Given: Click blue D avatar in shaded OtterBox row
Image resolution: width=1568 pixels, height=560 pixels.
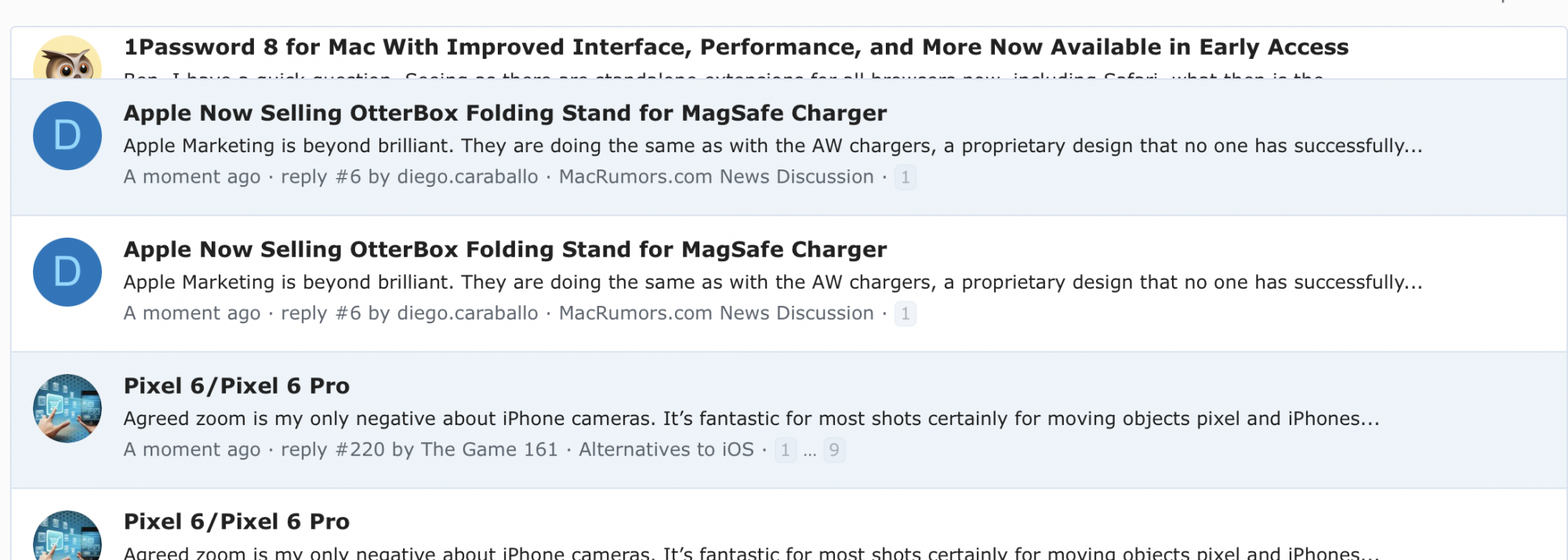Looking at the screenshot, I should (x=67, y=136).
